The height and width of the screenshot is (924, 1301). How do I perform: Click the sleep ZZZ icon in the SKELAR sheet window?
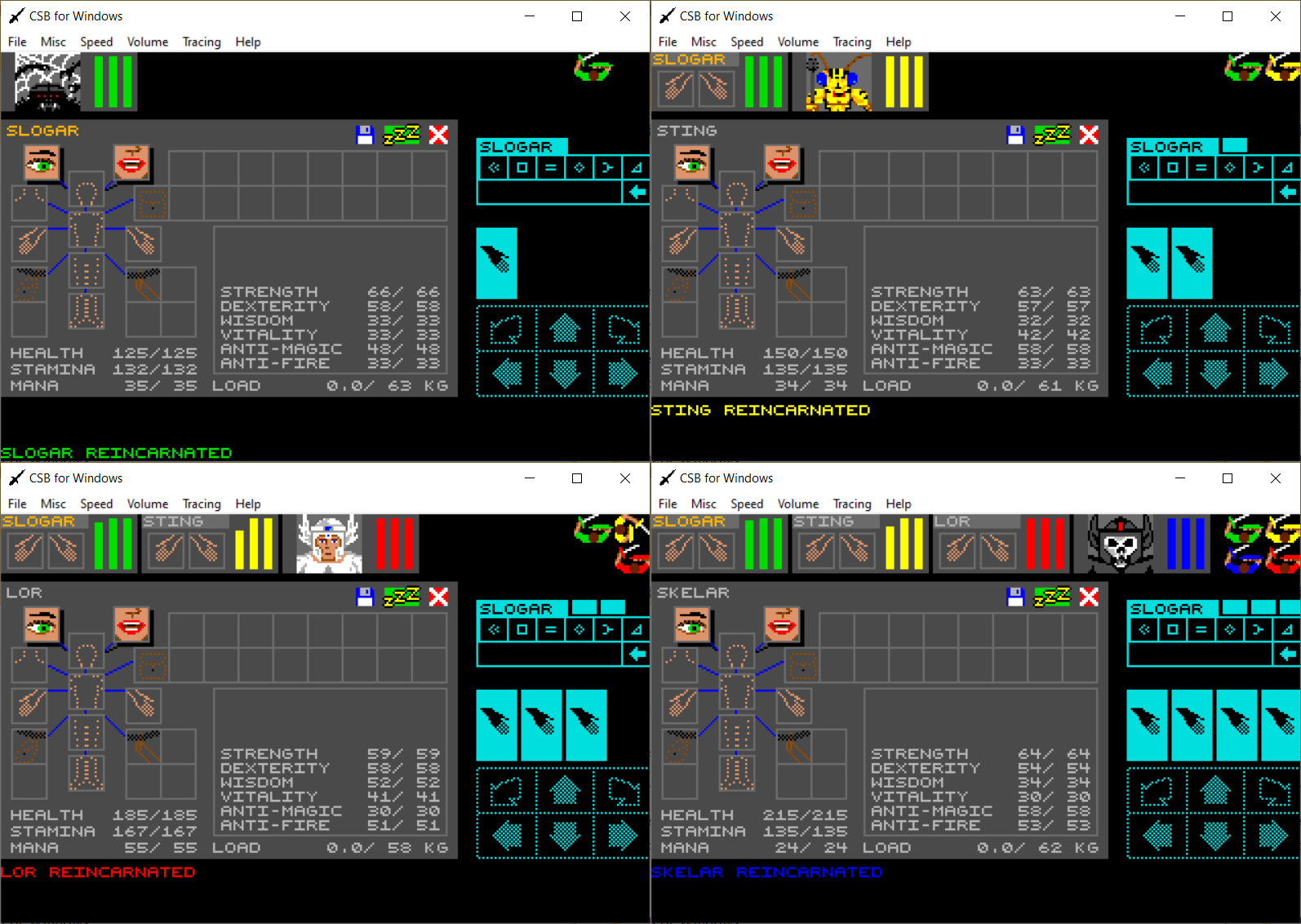click(1052, 597)
